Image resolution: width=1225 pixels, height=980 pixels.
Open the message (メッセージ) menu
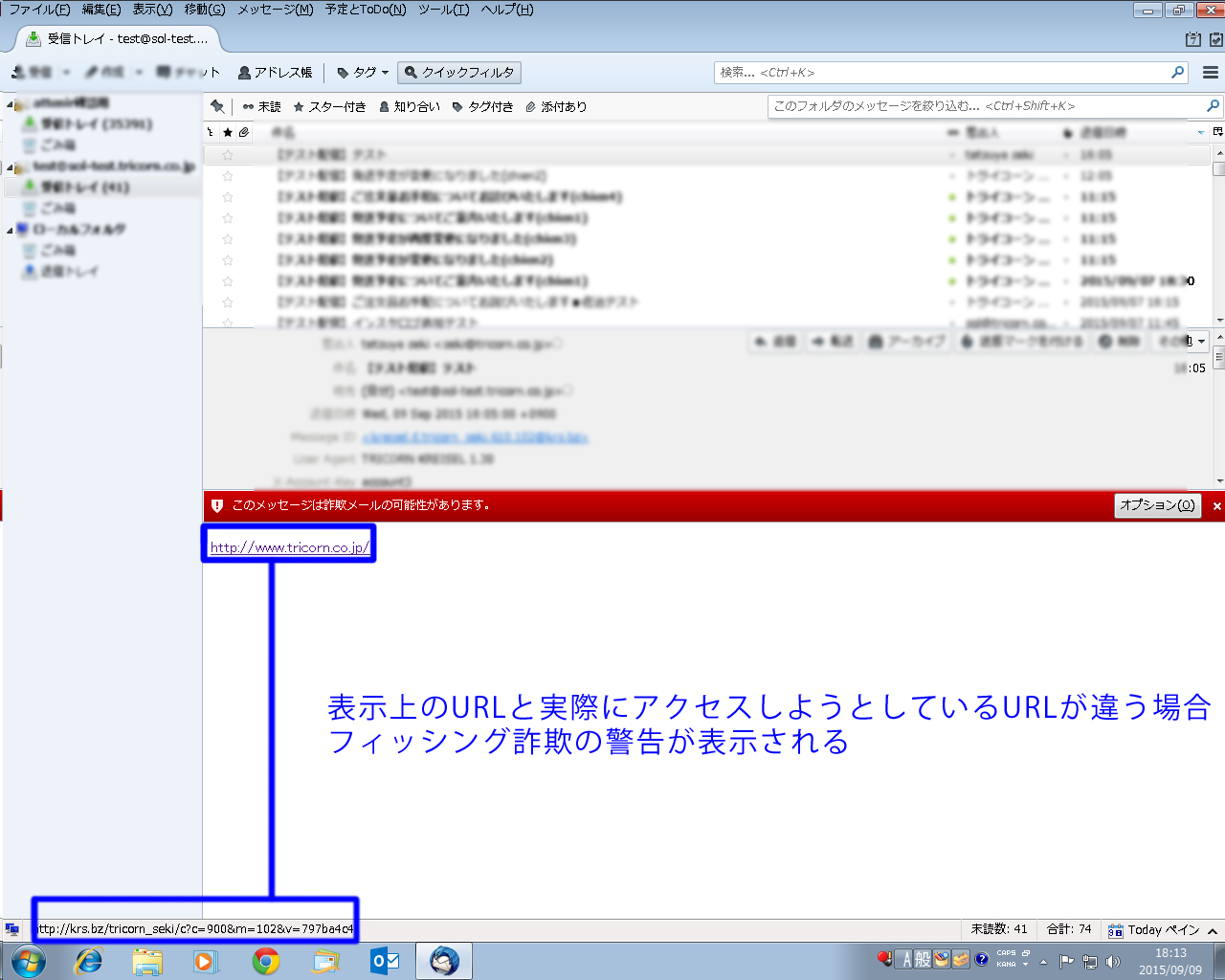(x=275, y=10)
